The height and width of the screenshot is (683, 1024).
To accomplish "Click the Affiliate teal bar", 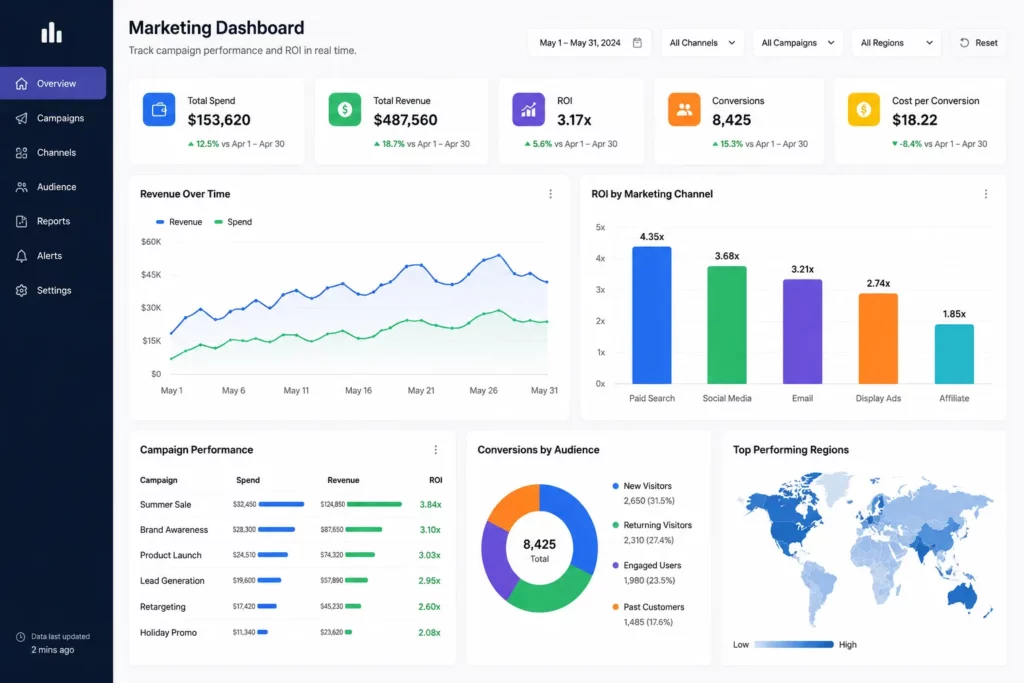I will point(954,354).
